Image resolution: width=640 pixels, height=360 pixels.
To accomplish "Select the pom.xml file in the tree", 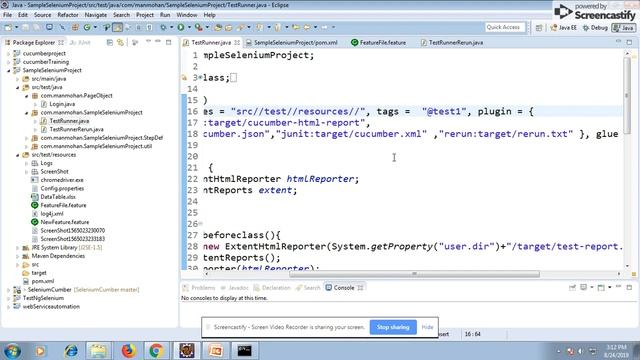I will (42, 281).
